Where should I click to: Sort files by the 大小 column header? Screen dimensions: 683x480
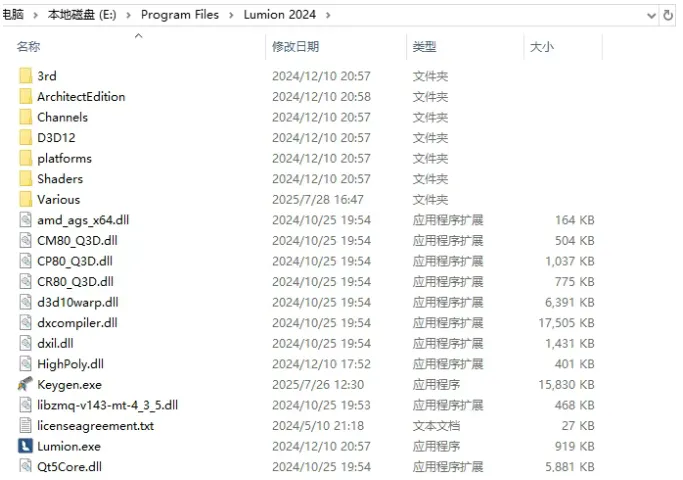coord(541,46)
